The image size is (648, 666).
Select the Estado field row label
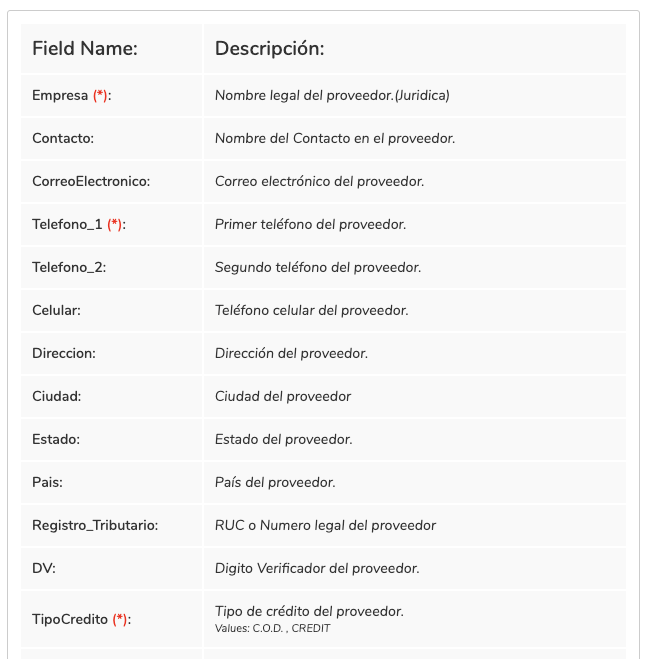[56, 439]
